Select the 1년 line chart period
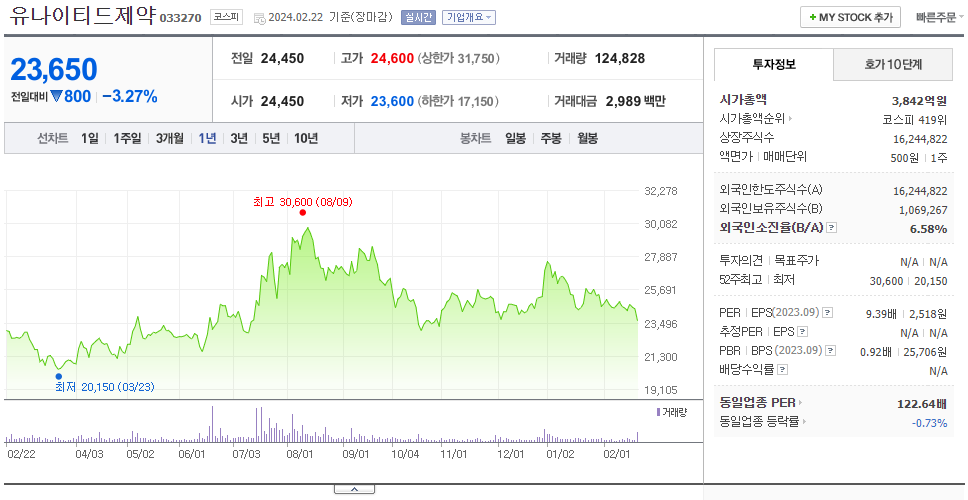The height and width of the screenshot is (500, 968). pyautogui.click(x=207, y=138)
